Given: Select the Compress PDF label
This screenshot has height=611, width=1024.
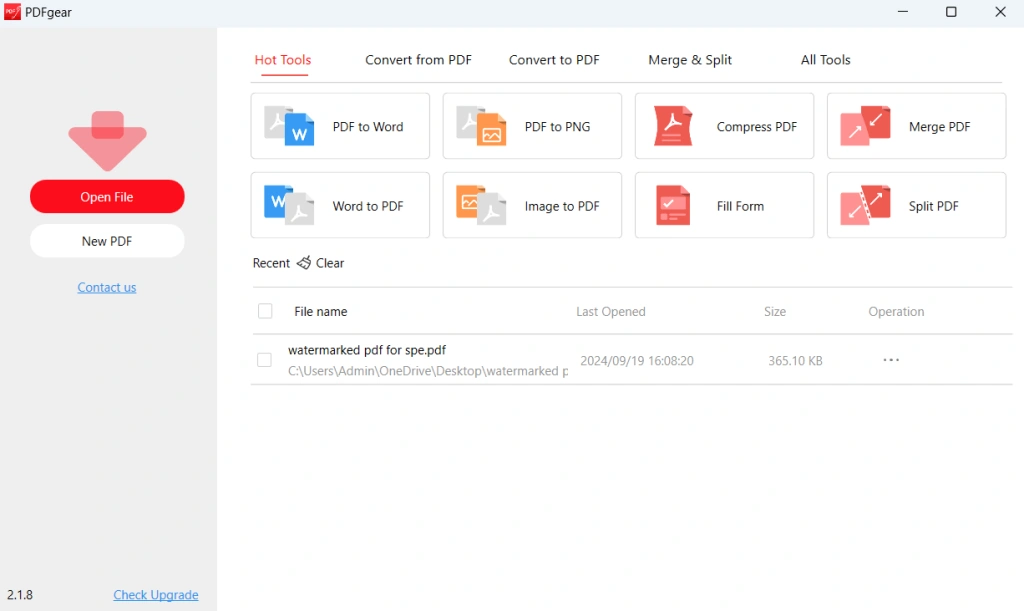Looking at the screenshot, I should [756, 127].
